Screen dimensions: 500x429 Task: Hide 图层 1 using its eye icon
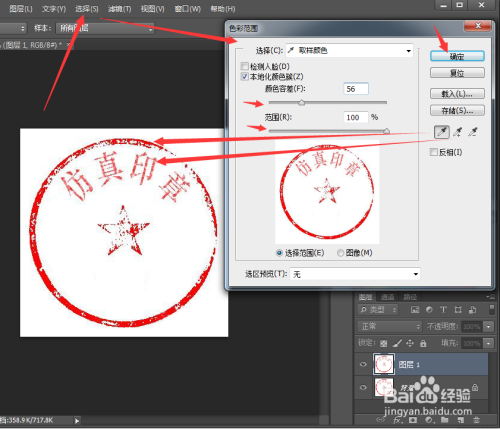pos(363,364)
